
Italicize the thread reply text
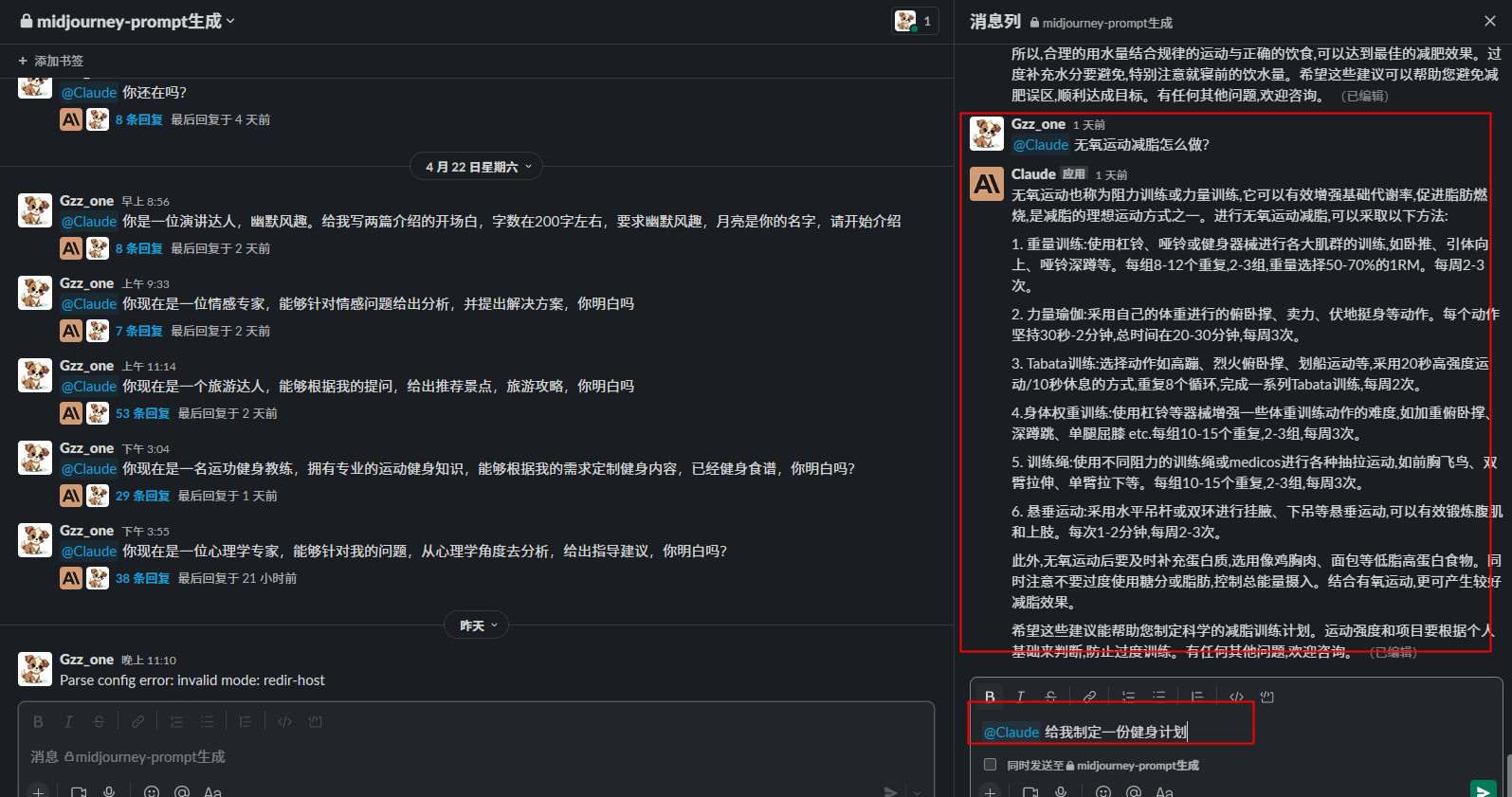(x=1020, y=697)
